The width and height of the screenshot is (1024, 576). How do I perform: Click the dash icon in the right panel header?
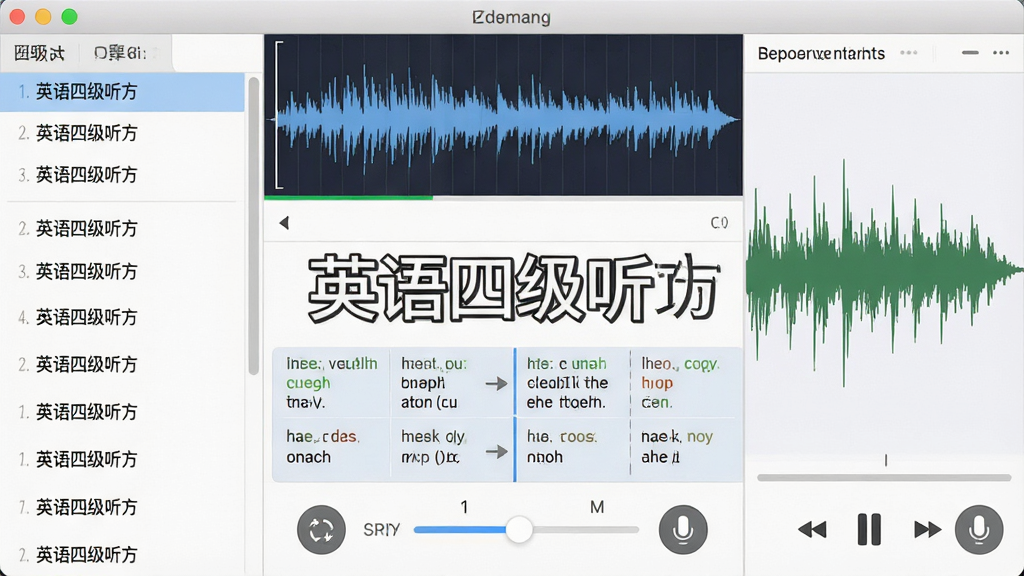(x=970, y=52)
